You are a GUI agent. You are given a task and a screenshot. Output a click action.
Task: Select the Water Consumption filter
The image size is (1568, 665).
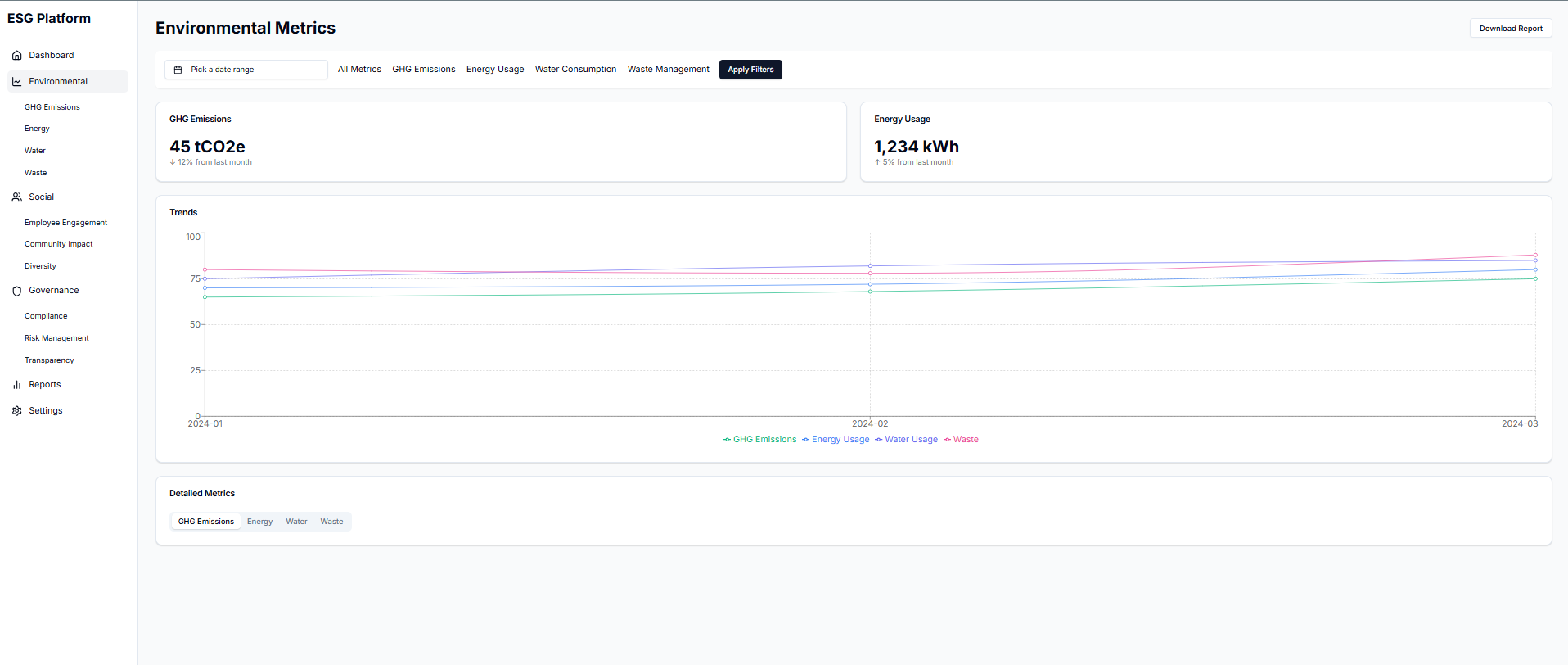[x=575, y=70]
